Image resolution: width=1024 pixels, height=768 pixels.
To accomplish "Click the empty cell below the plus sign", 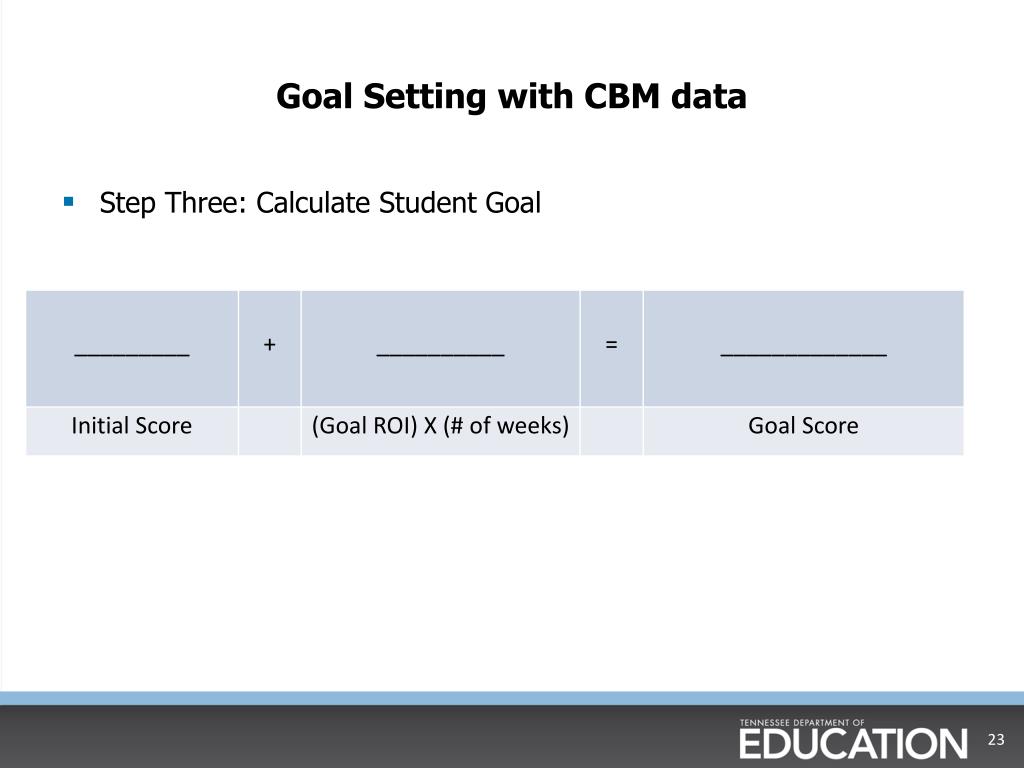I will pos(270,431).
